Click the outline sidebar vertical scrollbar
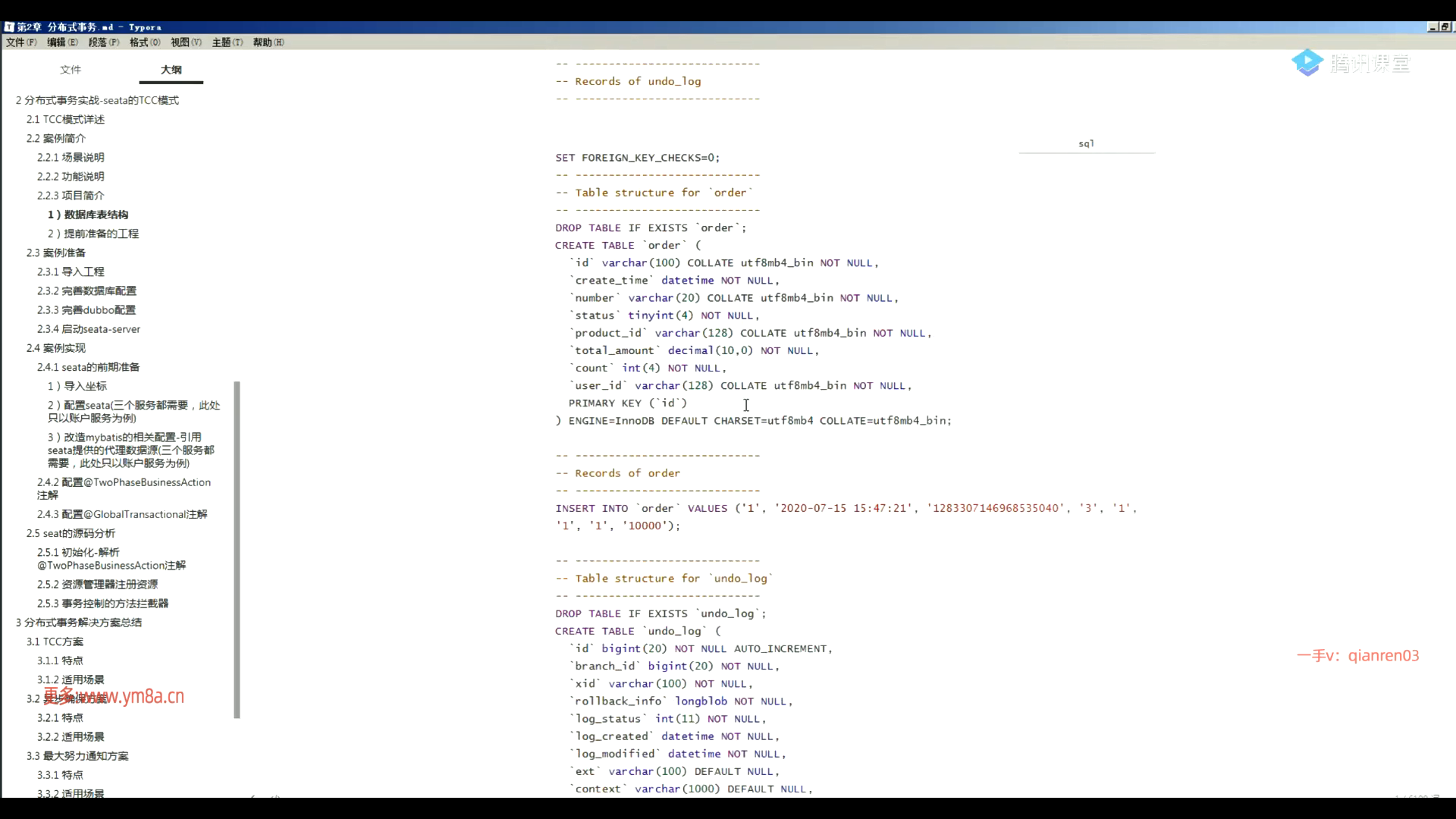This screenshot has width=1456, height=819. pos(237,549)
